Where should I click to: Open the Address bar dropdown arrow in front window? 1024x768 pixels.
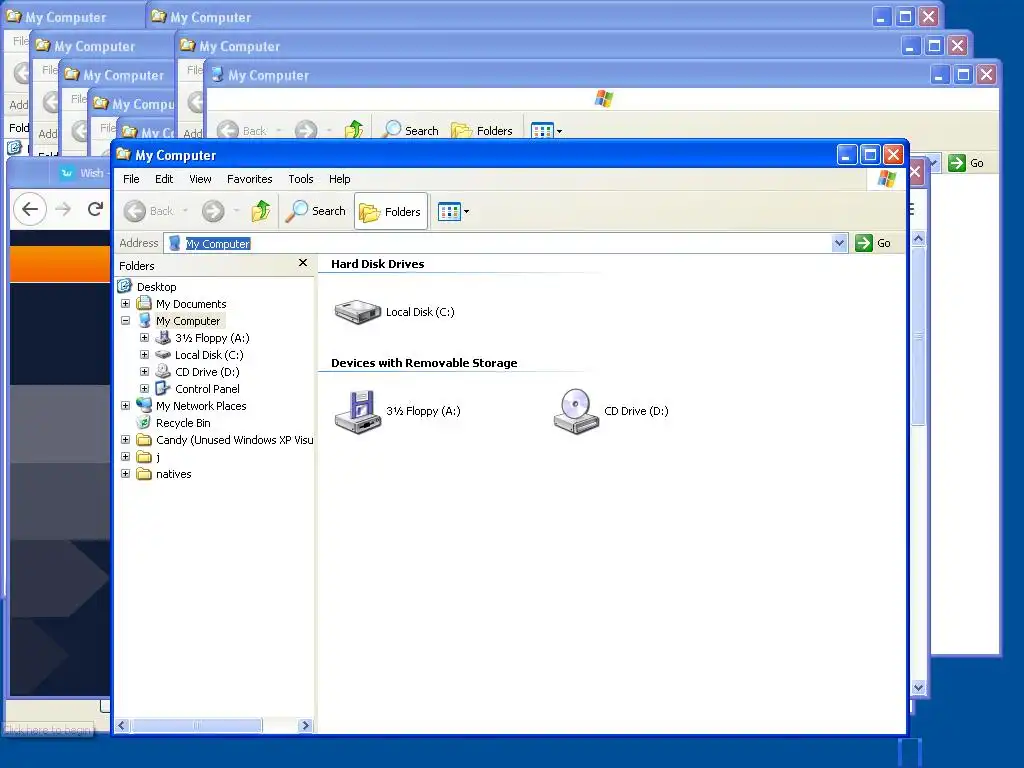point(840,243)
